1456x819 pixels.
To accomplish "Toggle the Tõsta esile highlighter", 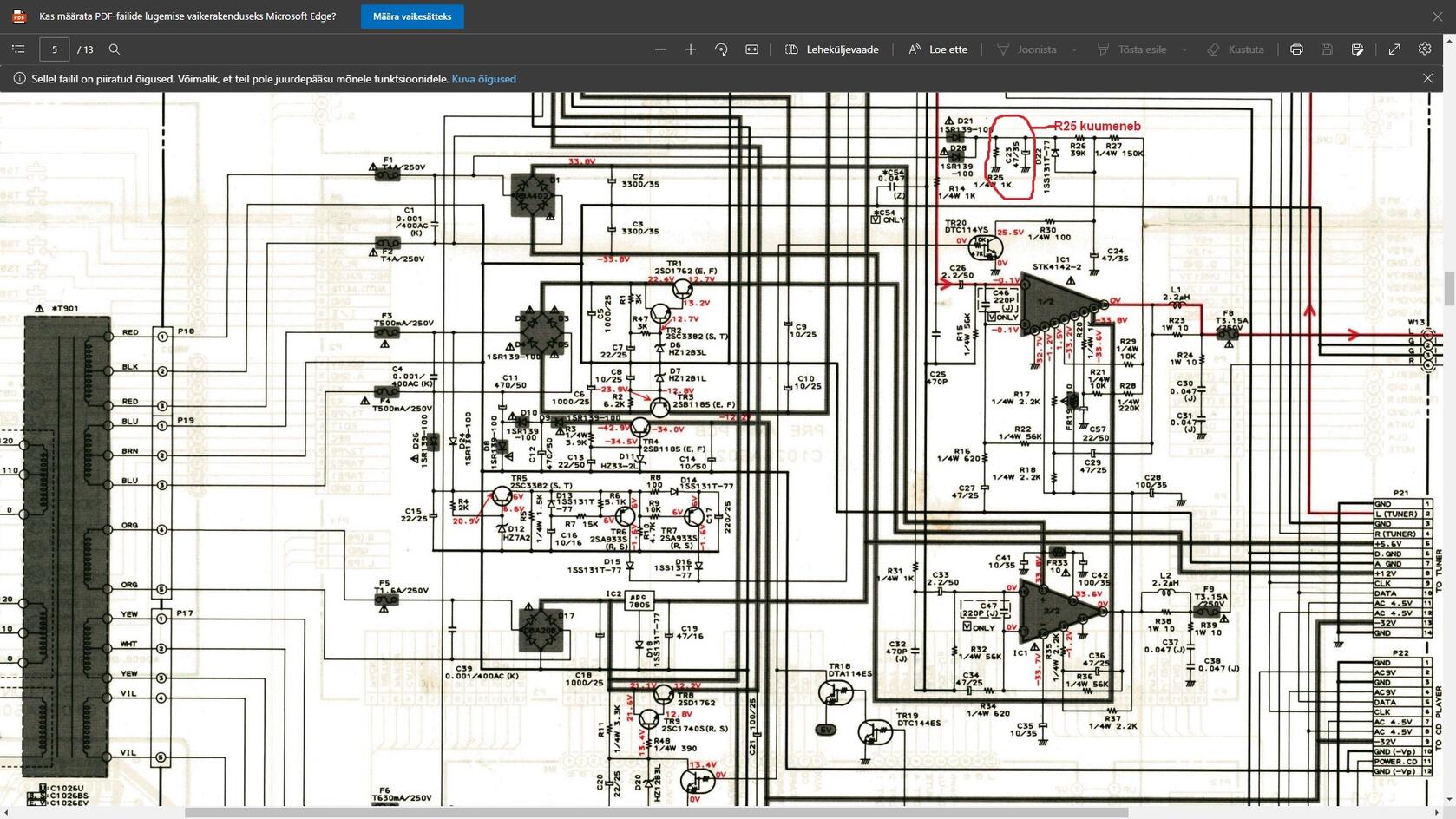I will (x=1131, y=49).
